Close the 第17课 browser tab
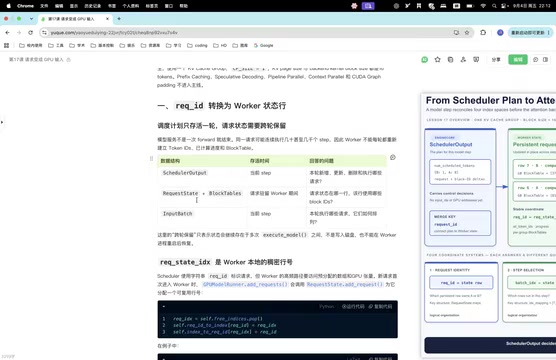This screenshot has width=556, height=360. coord(107,19)
